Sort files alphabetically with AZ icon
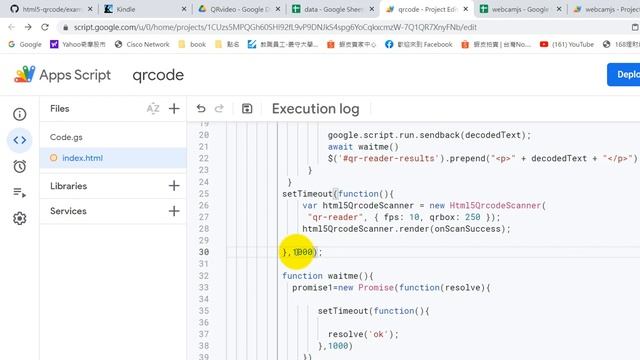Screen dimensions: 640x360 click(x=153, y=109)
